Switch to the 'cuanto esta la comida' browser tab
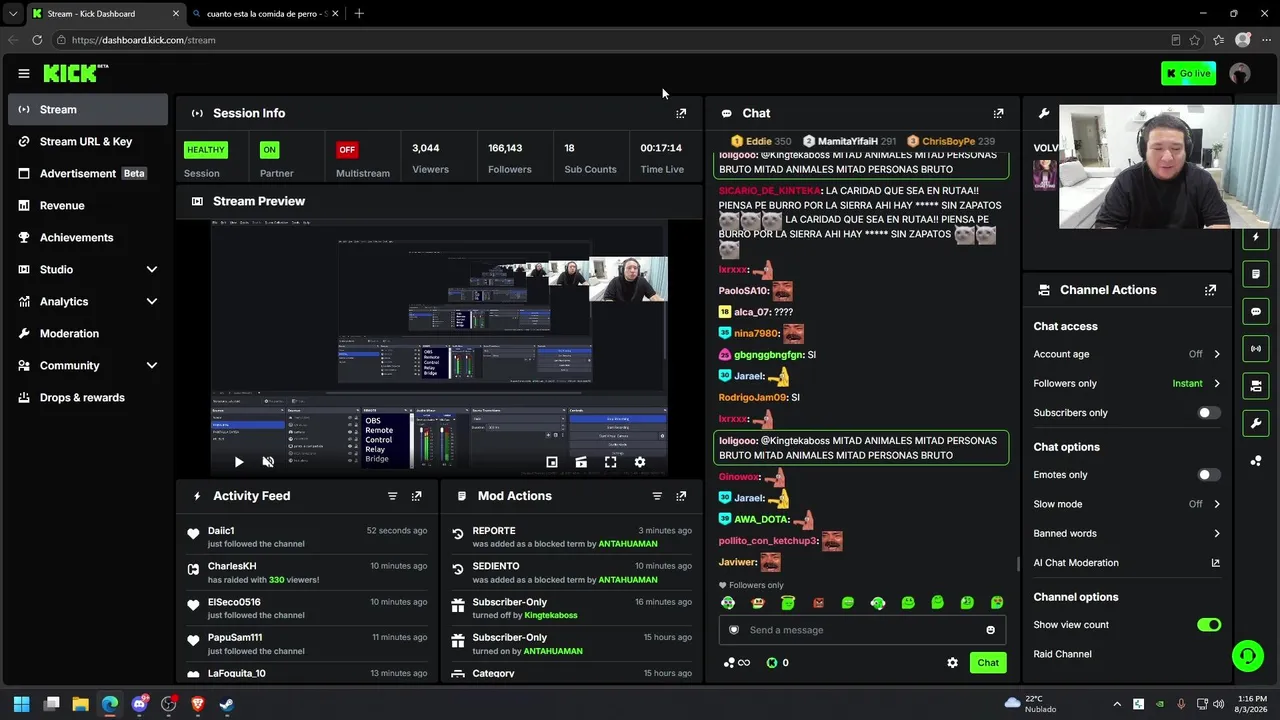This screenshot has height=720, width=1280. pyautogui.click(x=264, y=14)
